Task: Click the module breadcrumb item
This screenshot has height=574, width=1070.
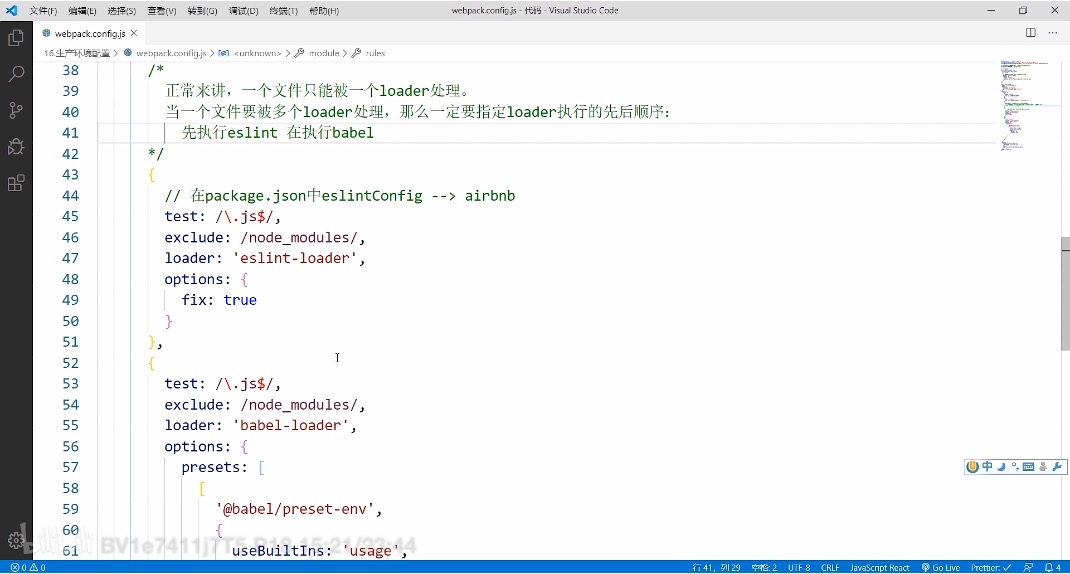Action: click(323, 53)
